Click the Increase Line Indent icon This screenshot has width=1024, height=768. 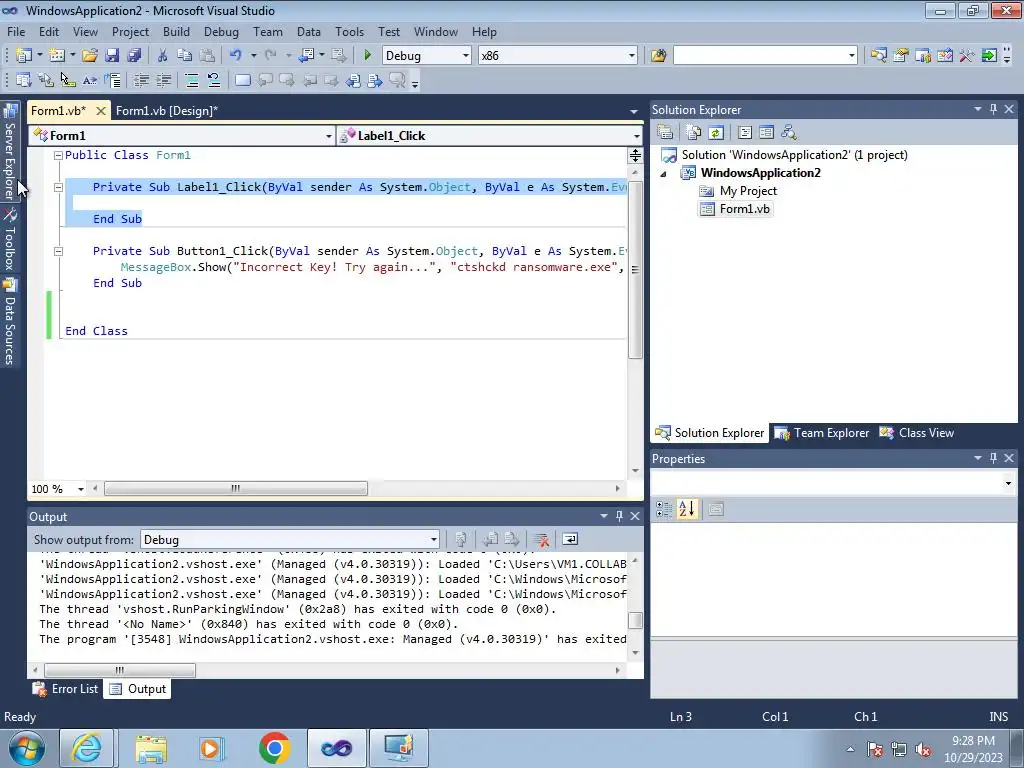coord(163,80)
